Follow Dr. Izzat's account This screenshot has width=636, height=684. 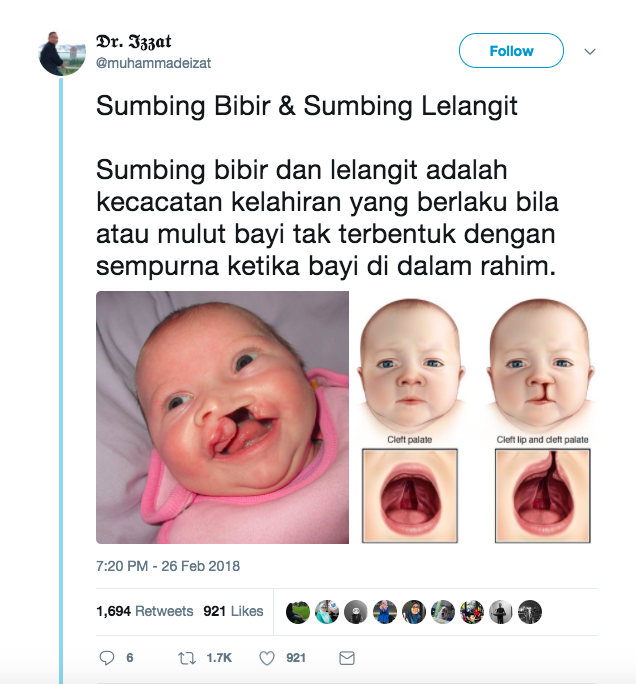click(511, 51)
